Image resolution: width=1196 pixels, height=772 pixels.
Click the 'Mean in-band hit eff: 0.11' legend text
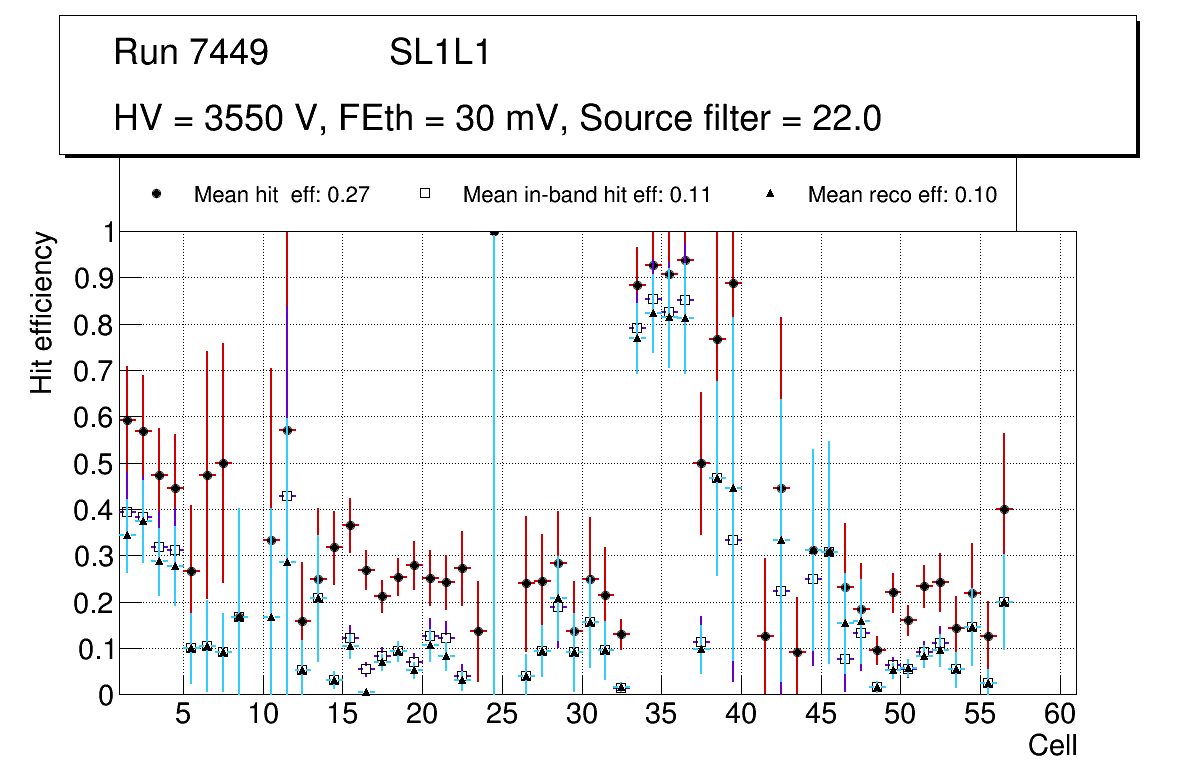586,195
